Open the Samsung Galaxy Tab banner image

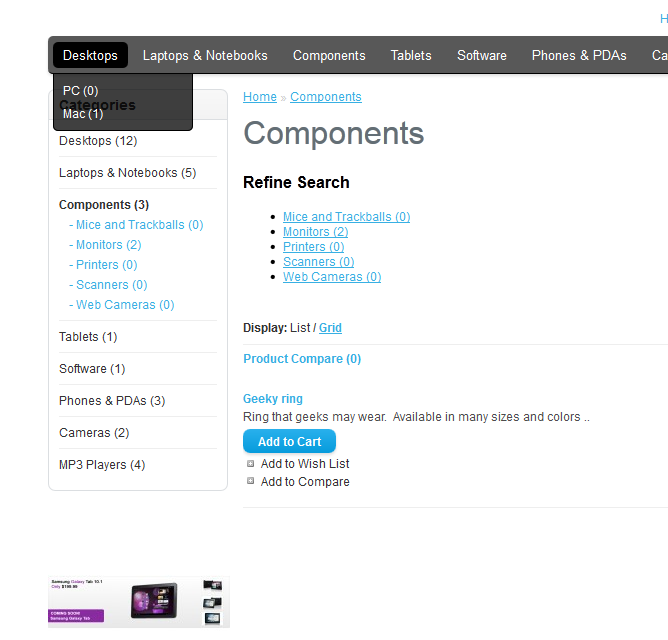(138, 601)
